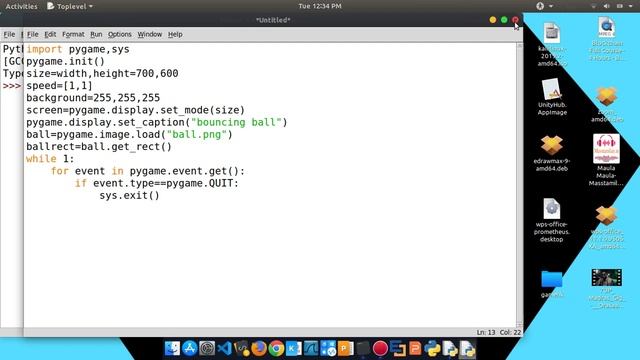Open File menu of the background Python shell window
The image size is (640, 360).
click(x=9, y=34)
